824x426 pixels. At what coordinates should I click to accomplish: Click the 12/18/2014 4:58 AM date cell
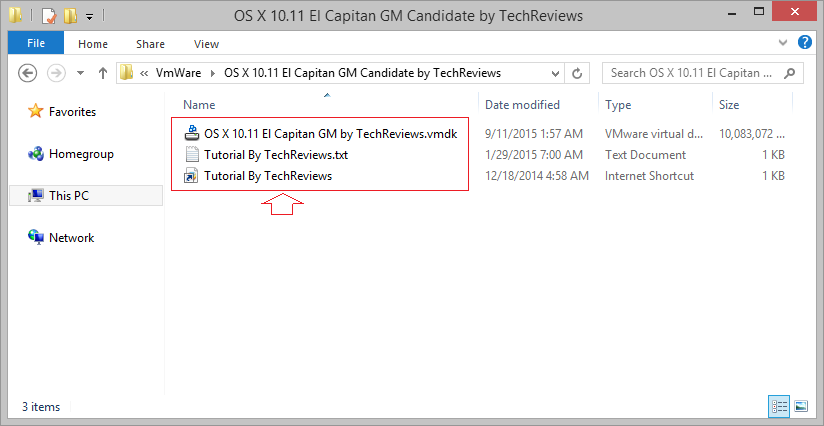(537, 176)
